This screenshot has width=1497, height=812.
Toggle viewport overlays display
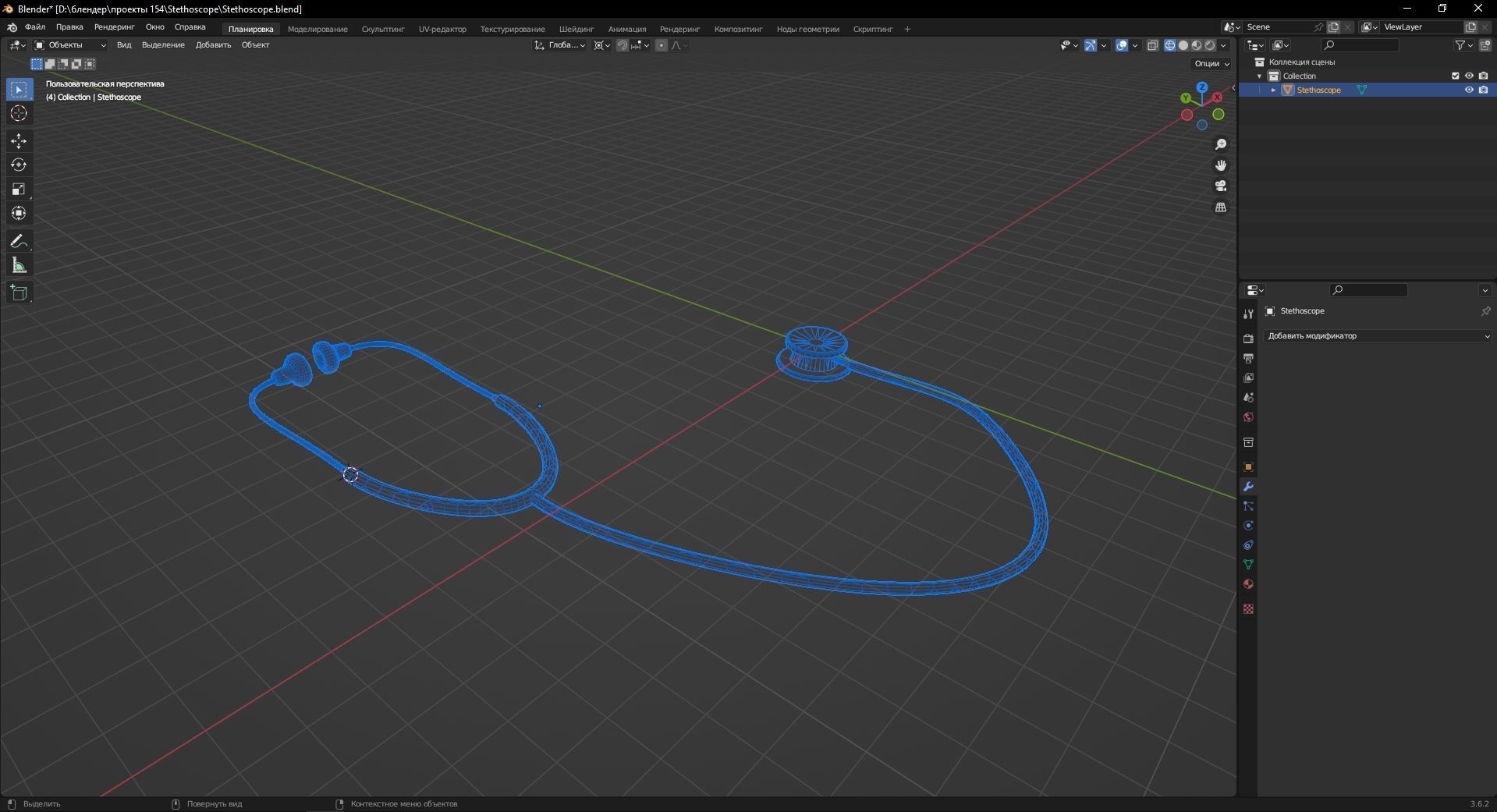point(1122,45)
